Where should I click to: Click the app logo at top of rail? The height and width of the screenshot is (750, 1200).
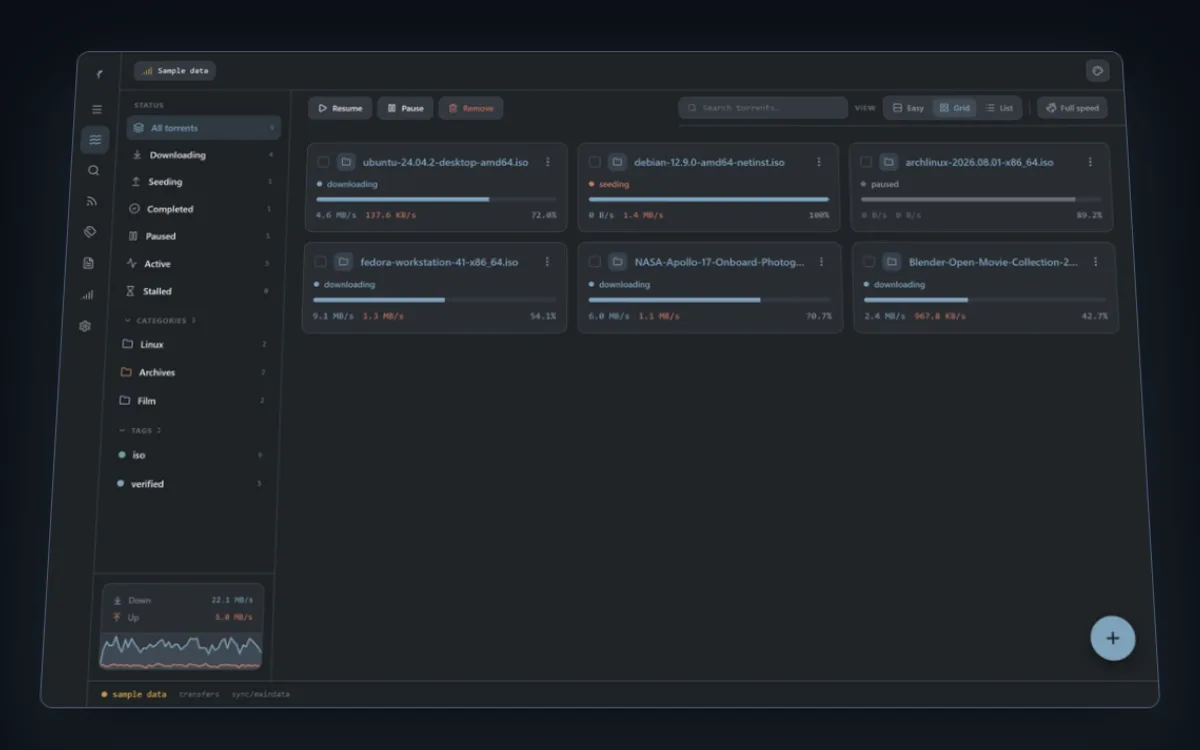click(x=99, y=74)
